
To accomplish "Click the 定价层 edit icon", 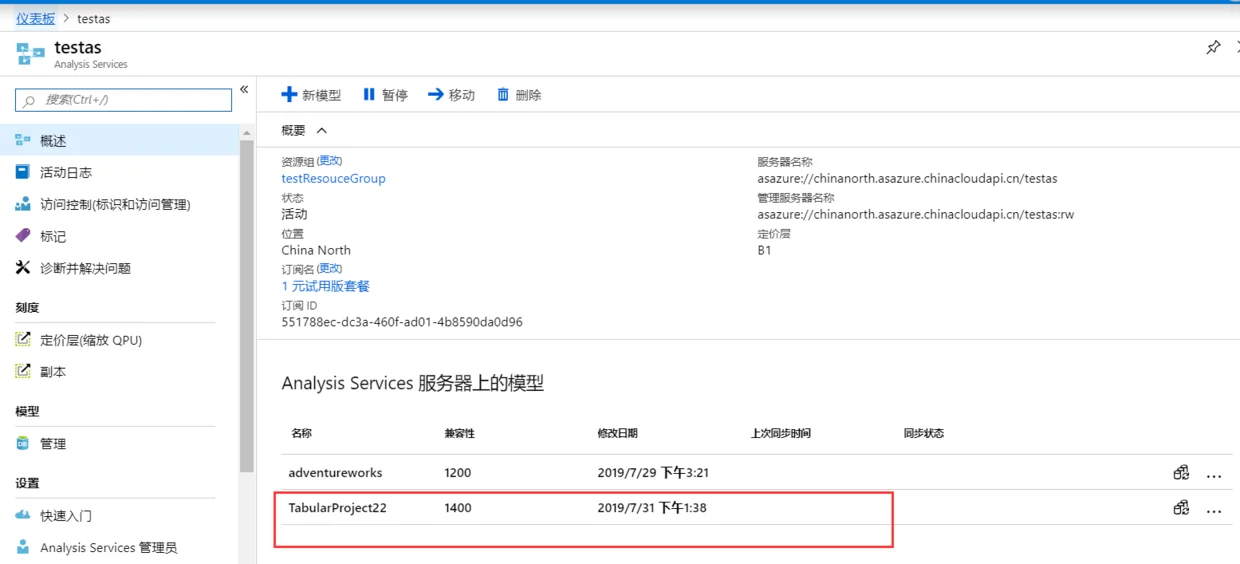I will tap(23, 340).
